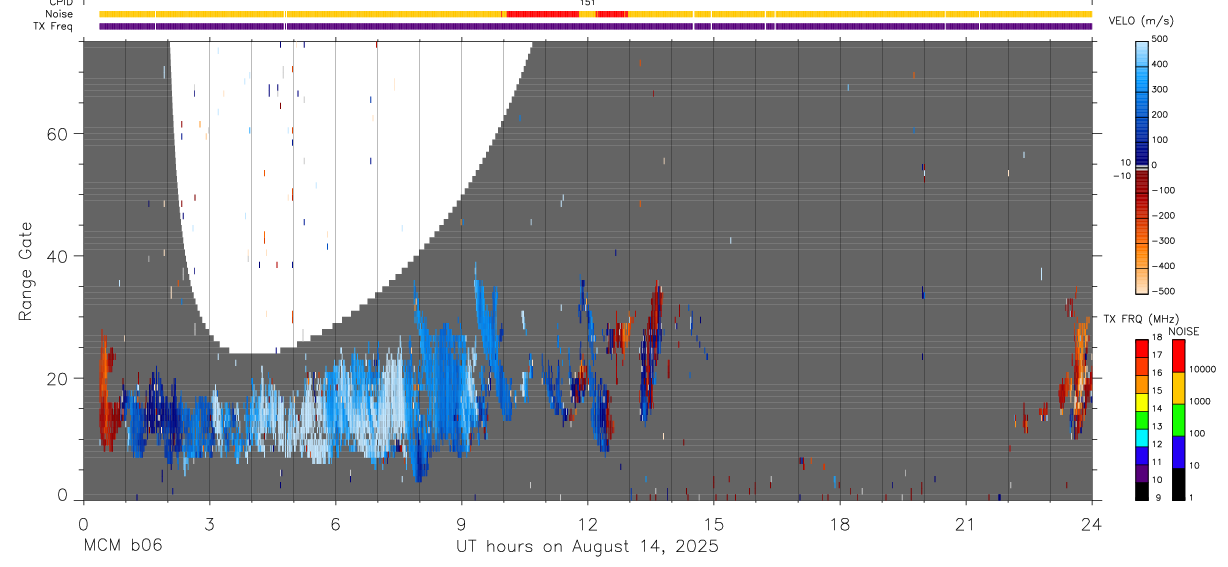Click the Range Gate axis title
The width and height of the screenshot is (1228, 567).
coord(26,271)
